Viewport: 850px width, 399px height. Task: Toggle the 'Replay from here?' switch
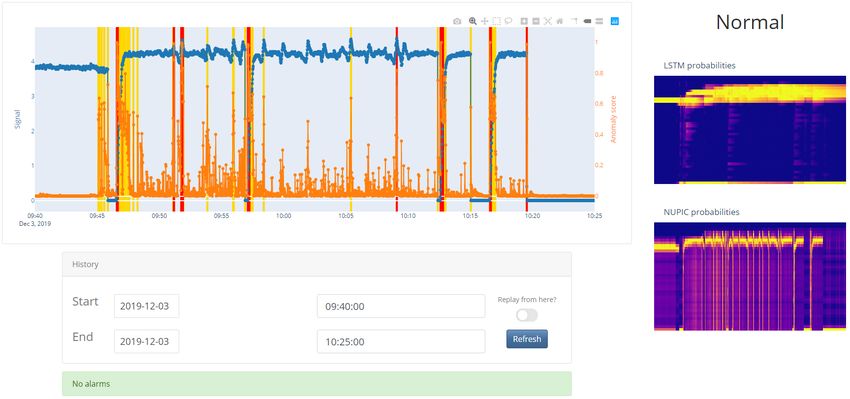527,316
